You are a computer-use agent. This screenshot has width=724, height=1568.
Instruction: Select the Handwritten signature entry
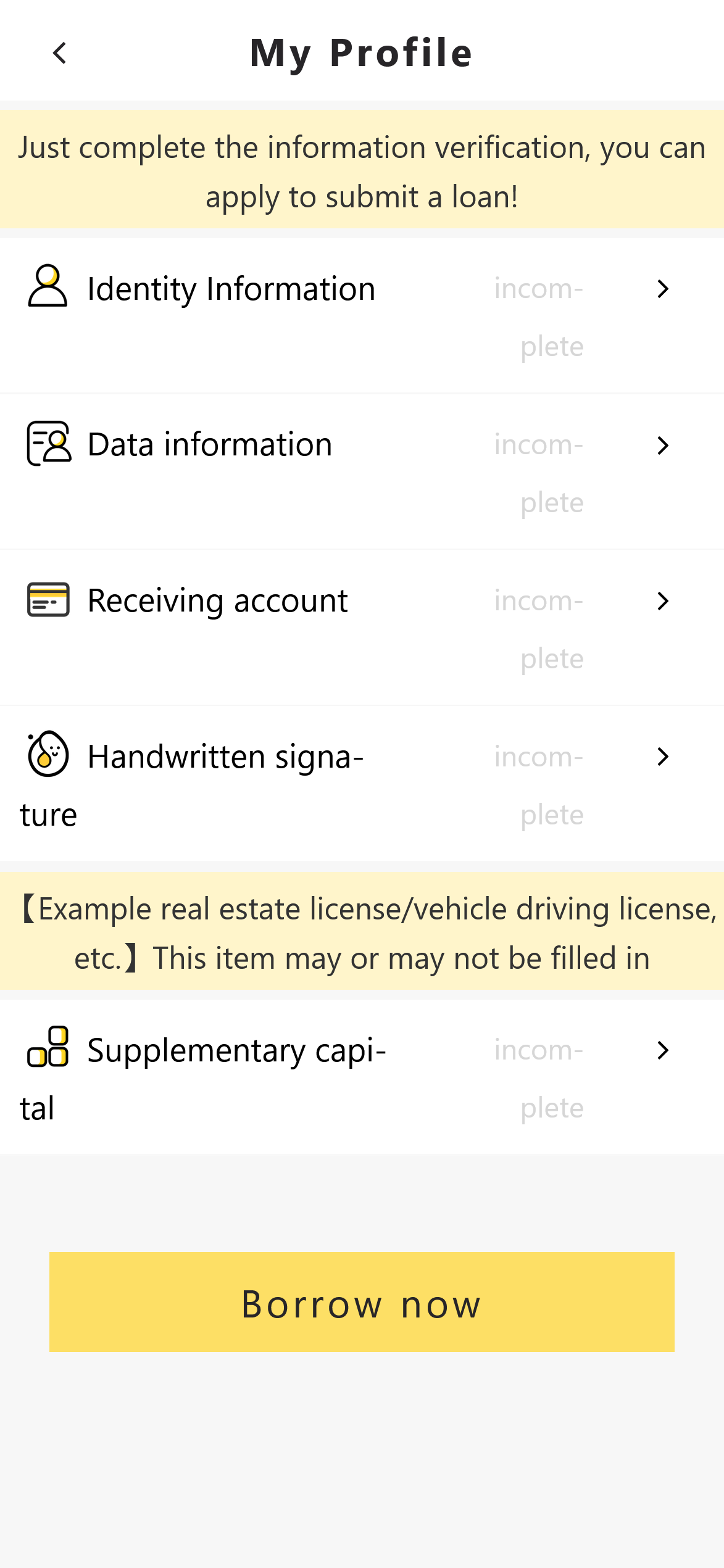point(225,757)
